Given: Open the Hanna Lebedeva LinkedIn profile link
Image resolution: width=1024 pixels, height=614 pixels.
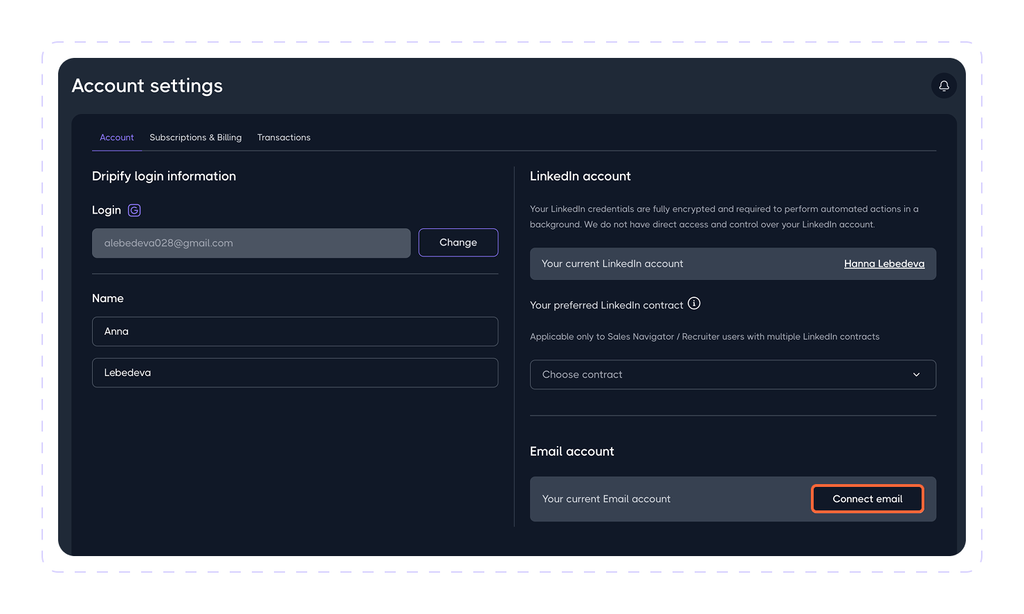Looking at the screenshot, I should click(884, 264).
